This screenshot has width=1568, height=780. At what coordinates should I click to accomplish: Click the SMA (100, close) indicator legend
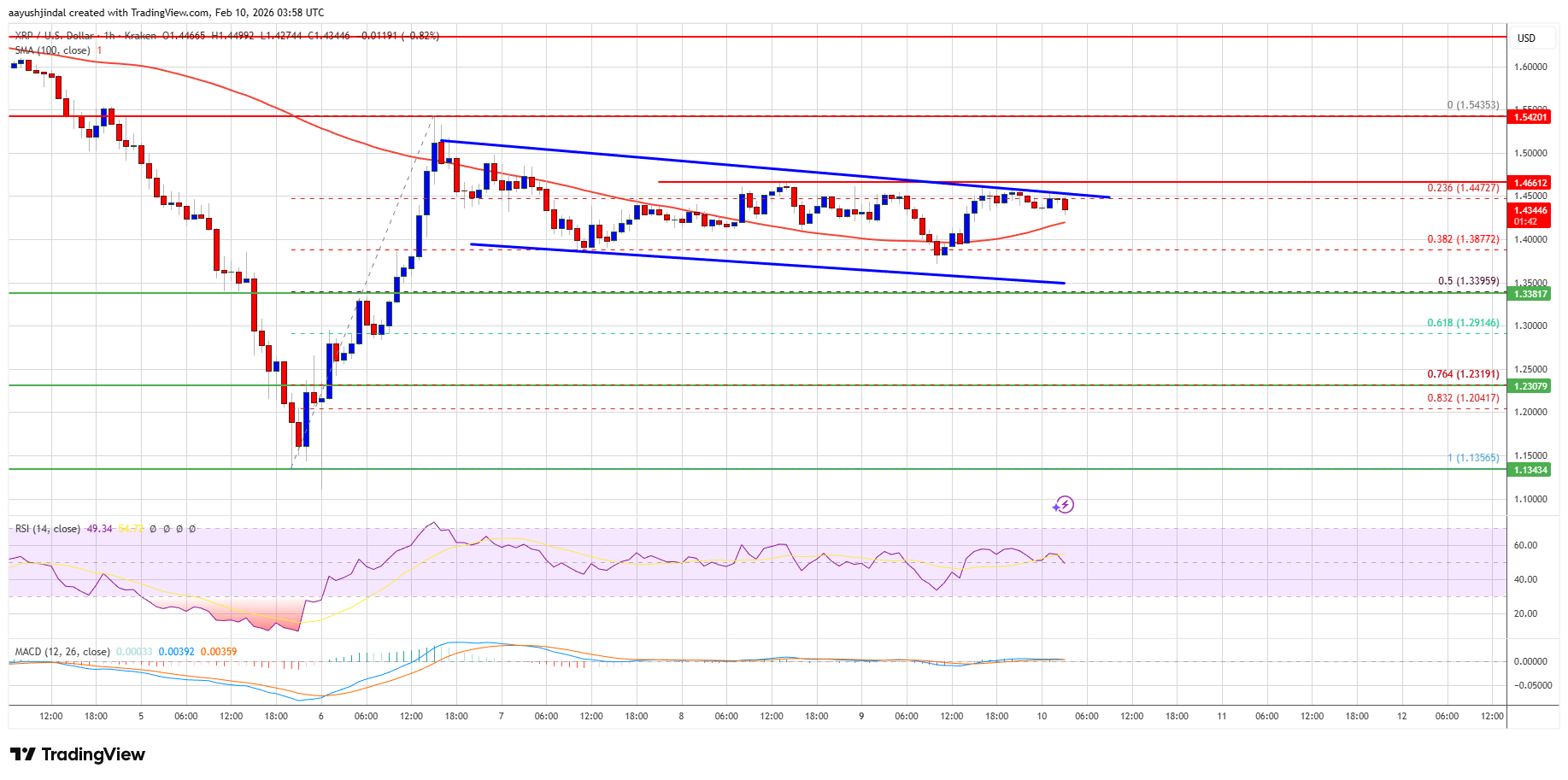tap(51, 50)
